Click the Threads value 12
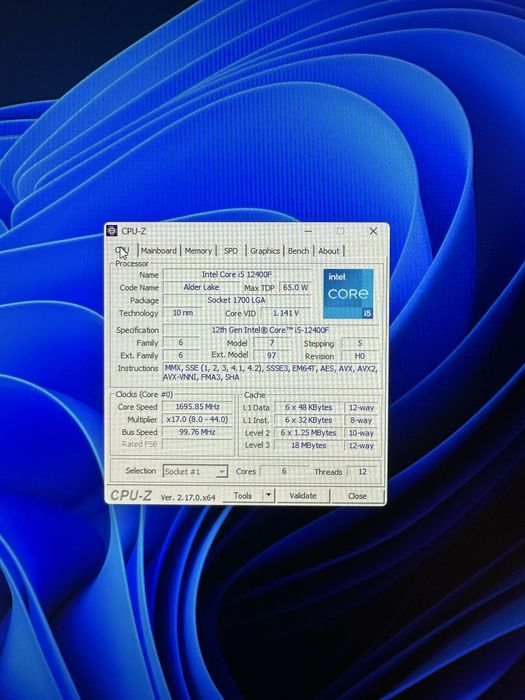This screenshot has width=525, height=700. tap(362, 472)
